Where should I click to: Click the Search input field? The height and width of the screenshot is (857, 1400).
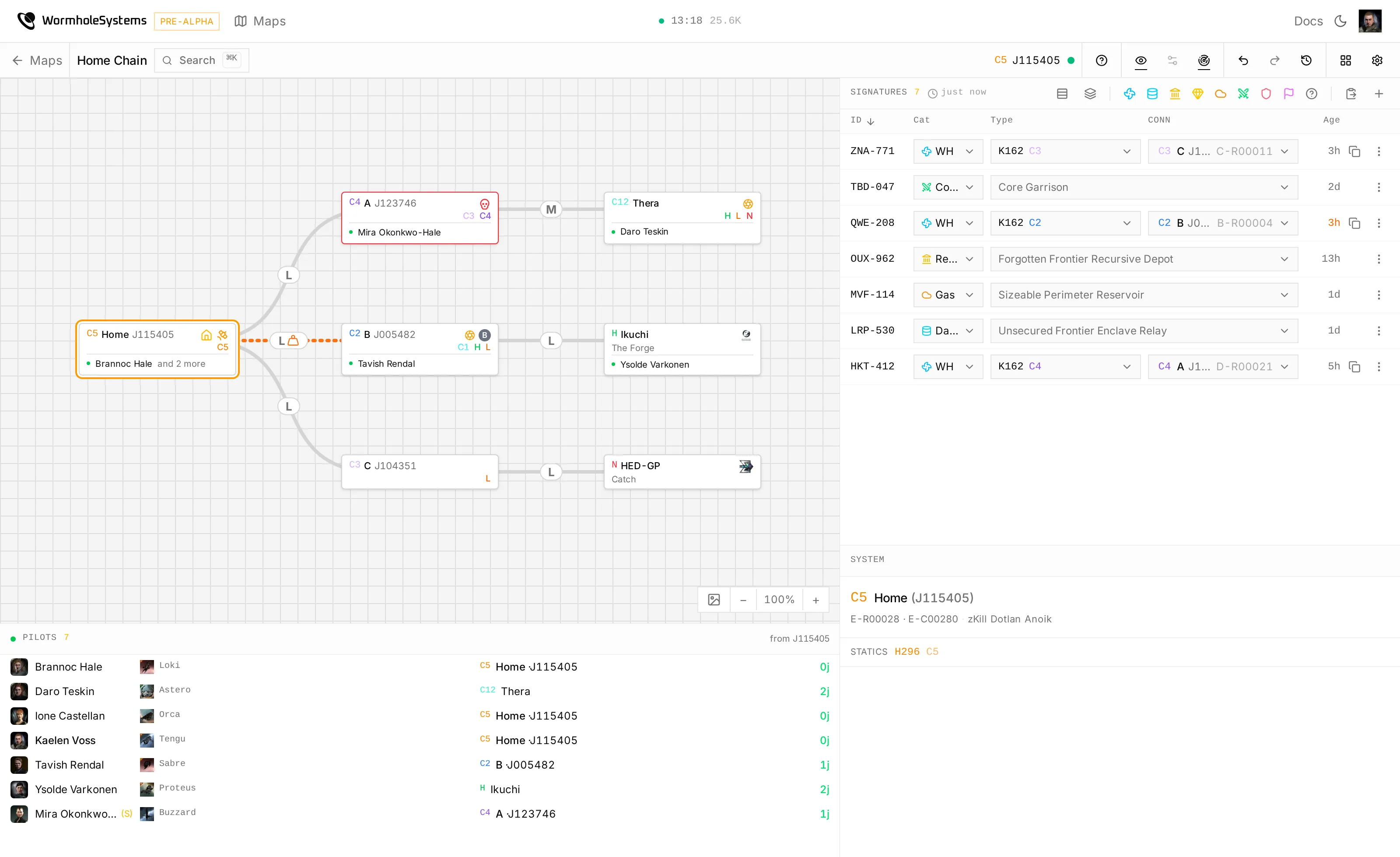202,60
